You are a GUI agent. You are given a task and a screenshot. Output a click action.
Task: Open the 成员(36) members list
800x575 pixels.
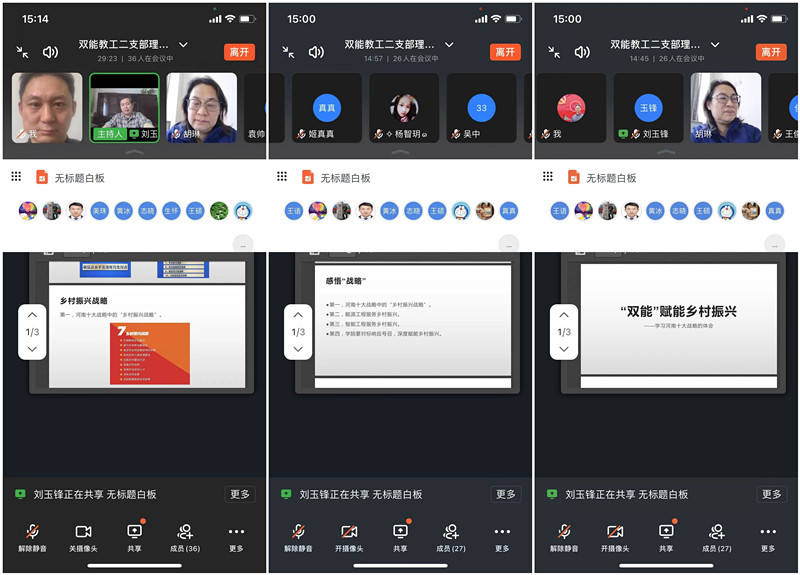(185, 532)
